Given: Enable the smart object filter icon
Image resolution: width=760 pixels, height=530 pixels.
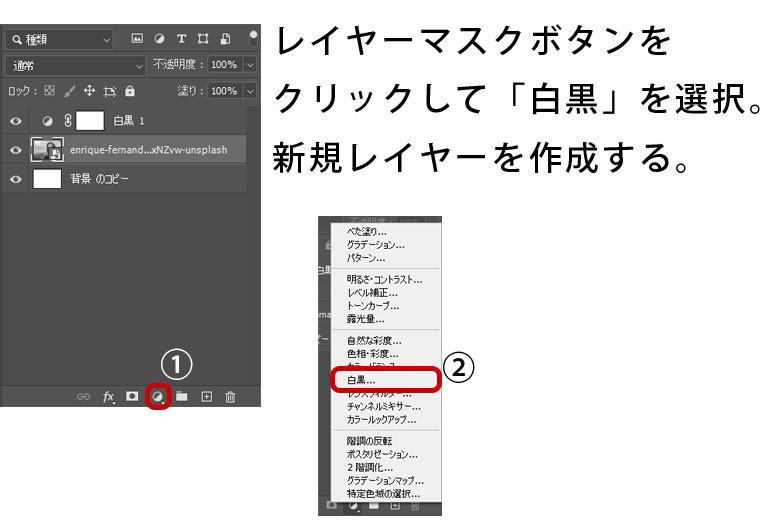Looking at the screenshot, I should point(225,39).
